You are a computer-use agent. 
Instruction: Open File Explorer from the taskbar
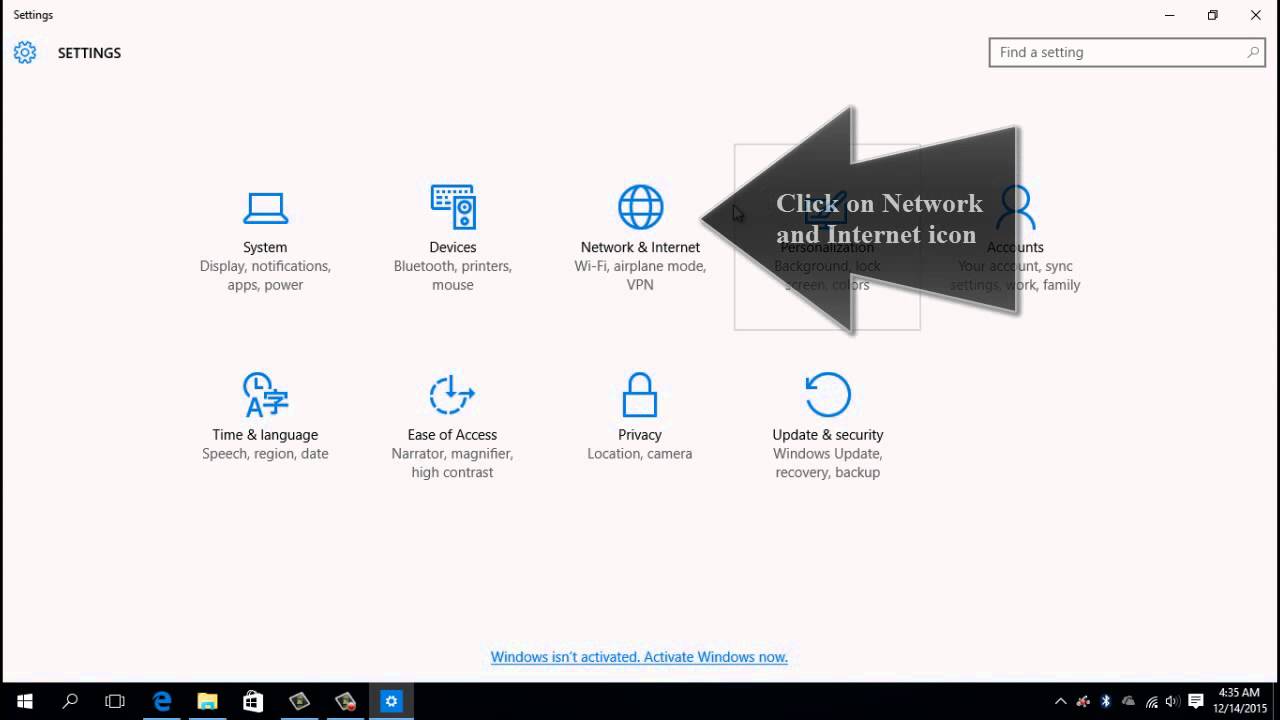tap(207, 701)
